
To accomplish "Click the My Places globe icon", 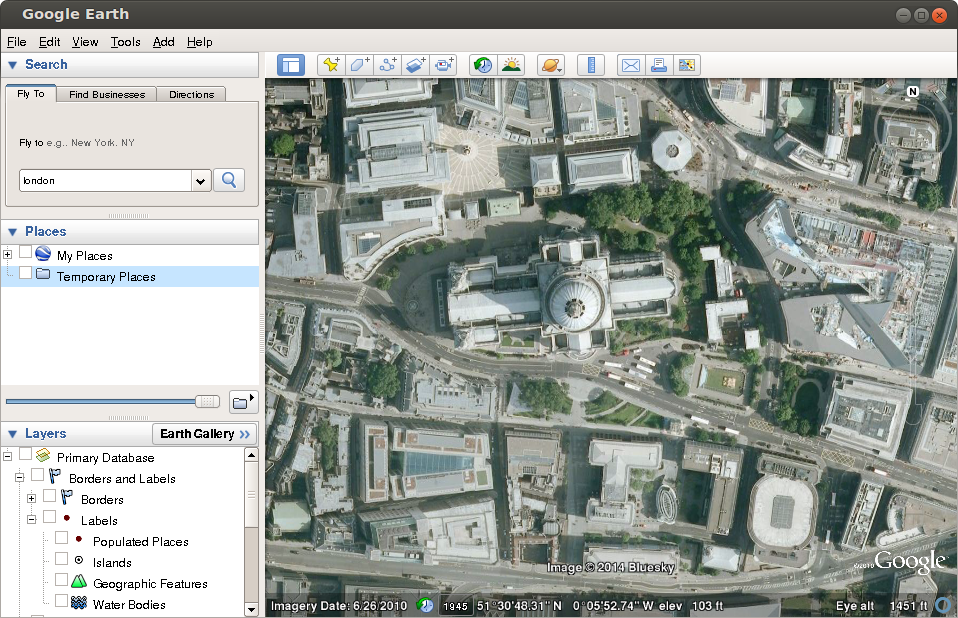I will (43, 253).
